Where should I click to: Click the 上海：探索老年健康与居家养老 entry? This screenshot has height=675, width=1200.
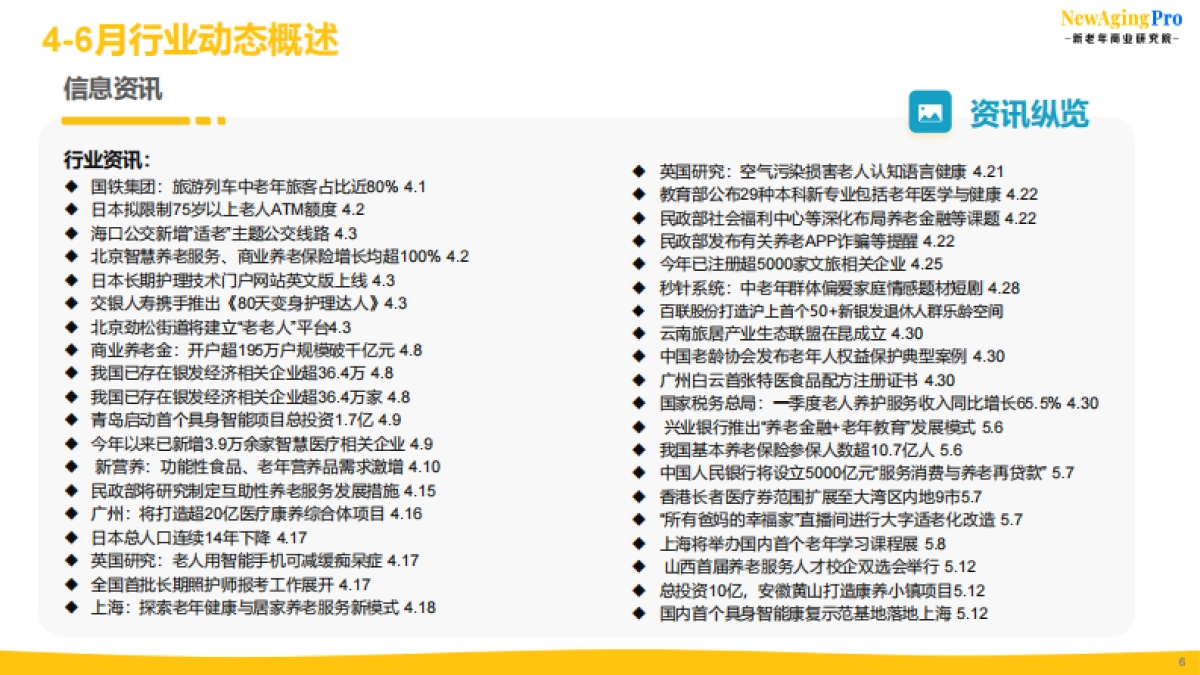[263, 608]
